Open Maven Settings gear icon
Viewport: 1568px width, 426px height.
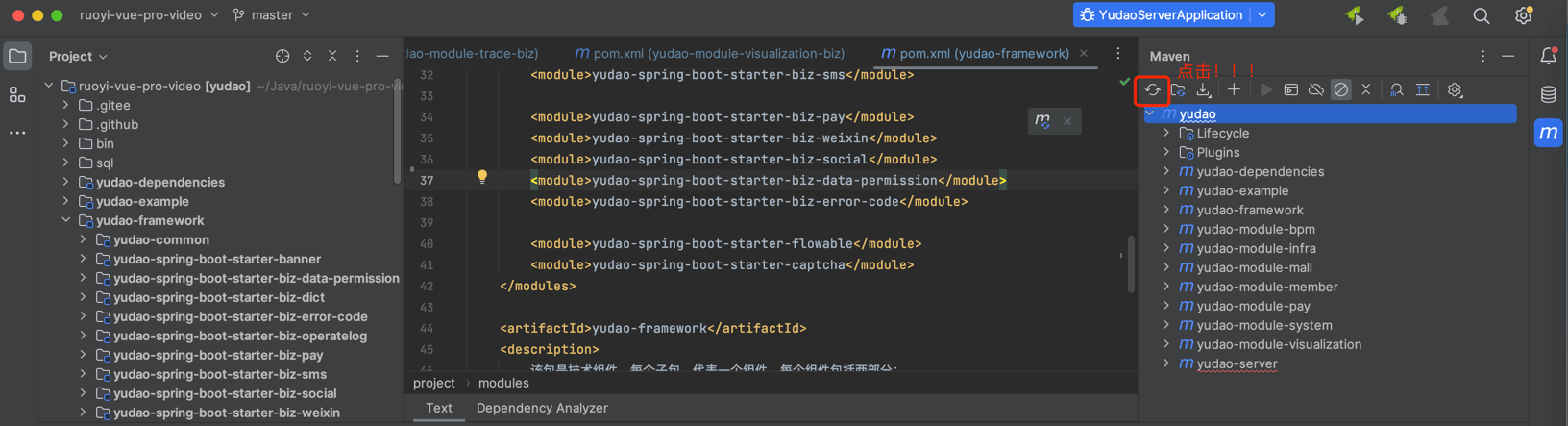pos(1455,90)
